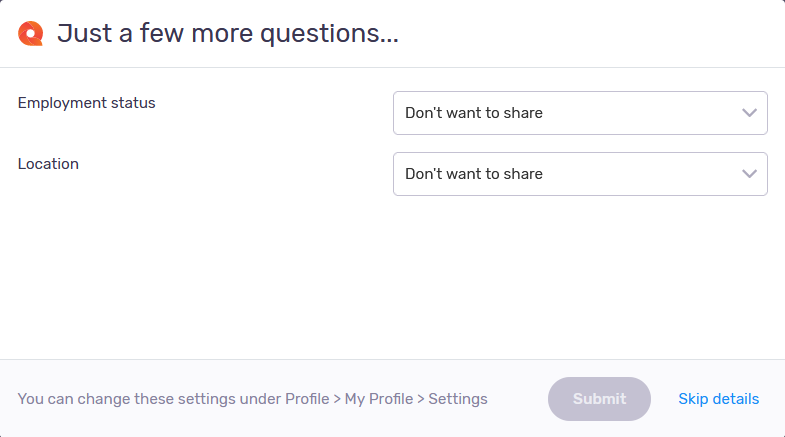Screen dimensions: 785x437
Task: Select "Don't want to share" text in Employment status
Action: coord(474,113)
